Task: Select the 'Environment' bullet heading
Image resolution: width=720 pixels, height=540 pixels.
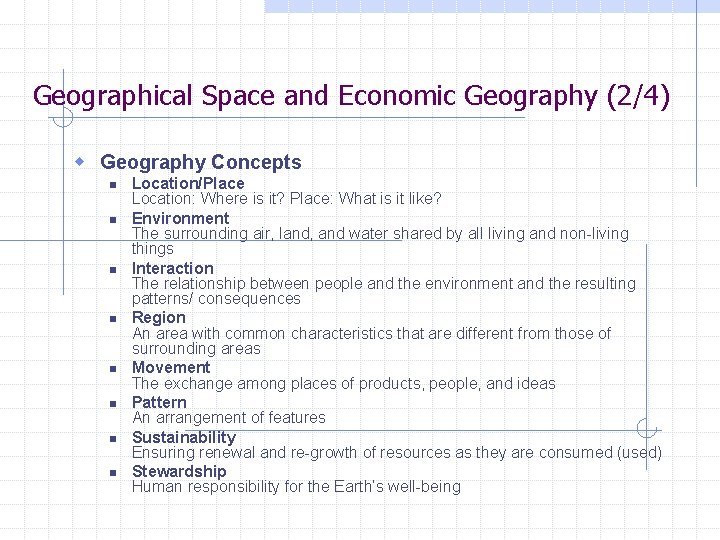Action: coord(180,218)
